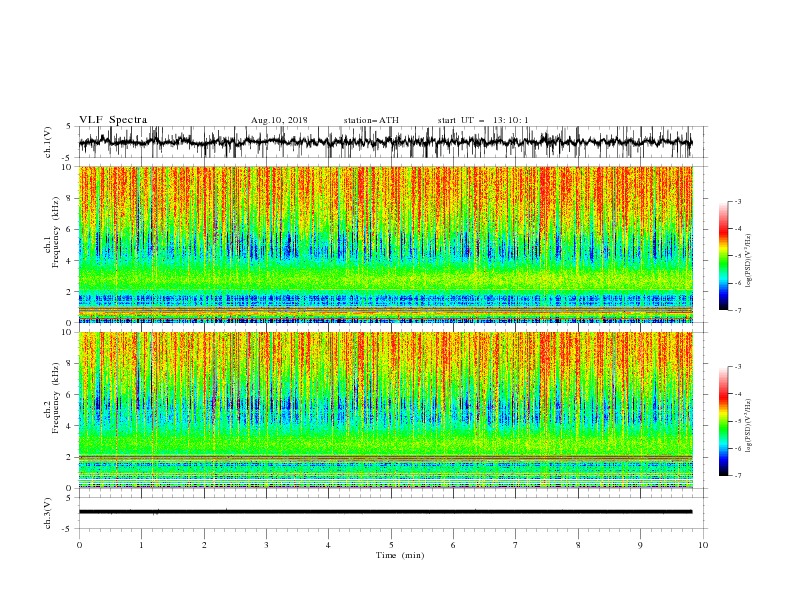The height and width of the screenshot is (612, 792).
Task: Click the ch.2 spectrogram plot area
Action: [386, 410]
